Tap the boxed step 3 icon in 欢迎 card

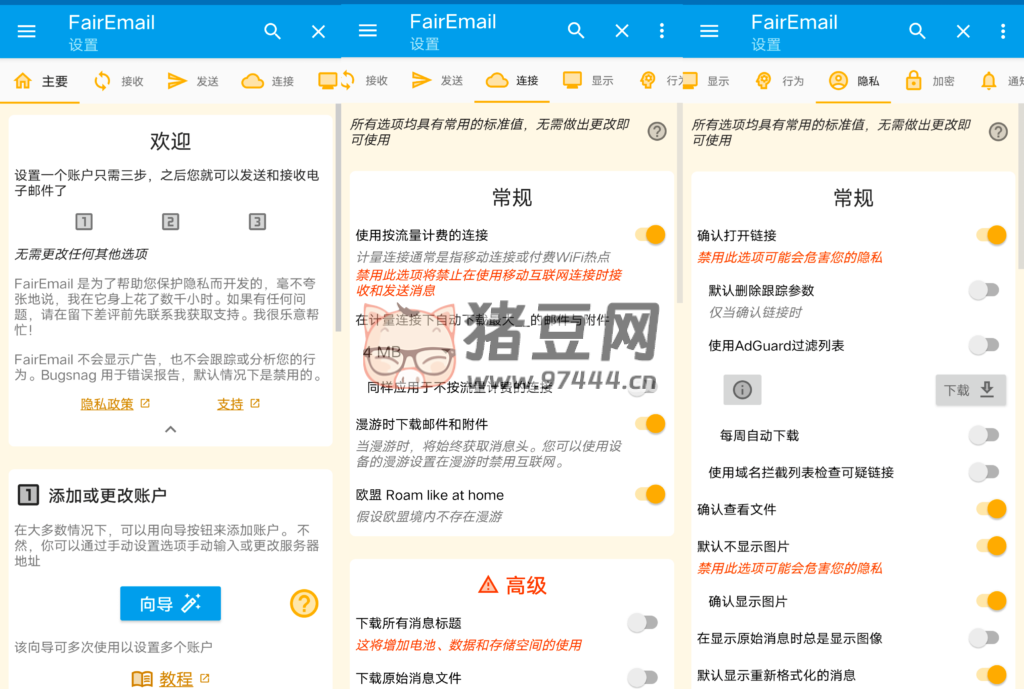click(x=258, y=222)
